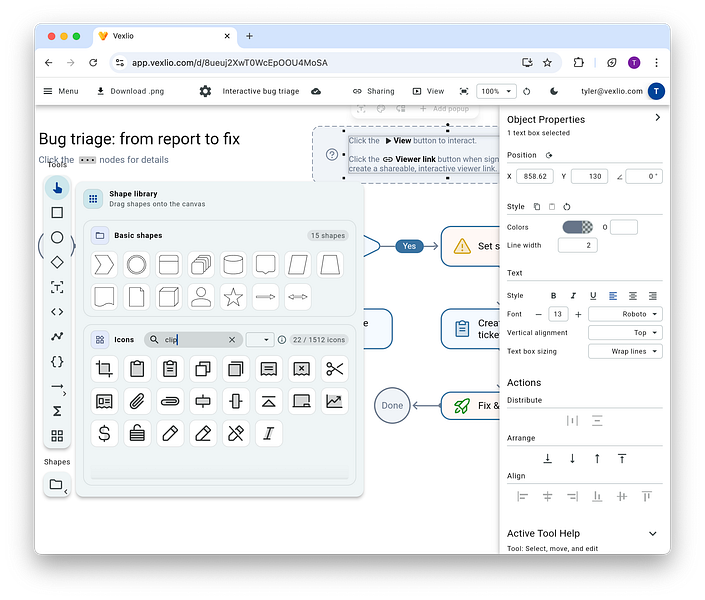
Task: Select the text box tool
Action: pyautogui.click(x=57, y=287)
